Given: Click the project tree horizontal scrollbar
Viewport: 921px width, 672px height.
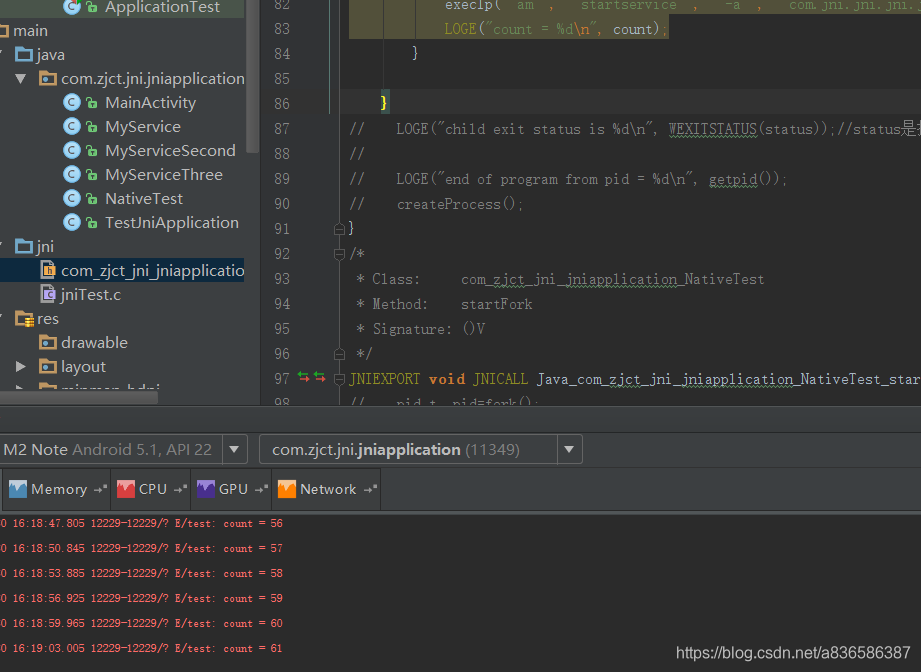Looking at the screenshot, I should coord(79,398).
